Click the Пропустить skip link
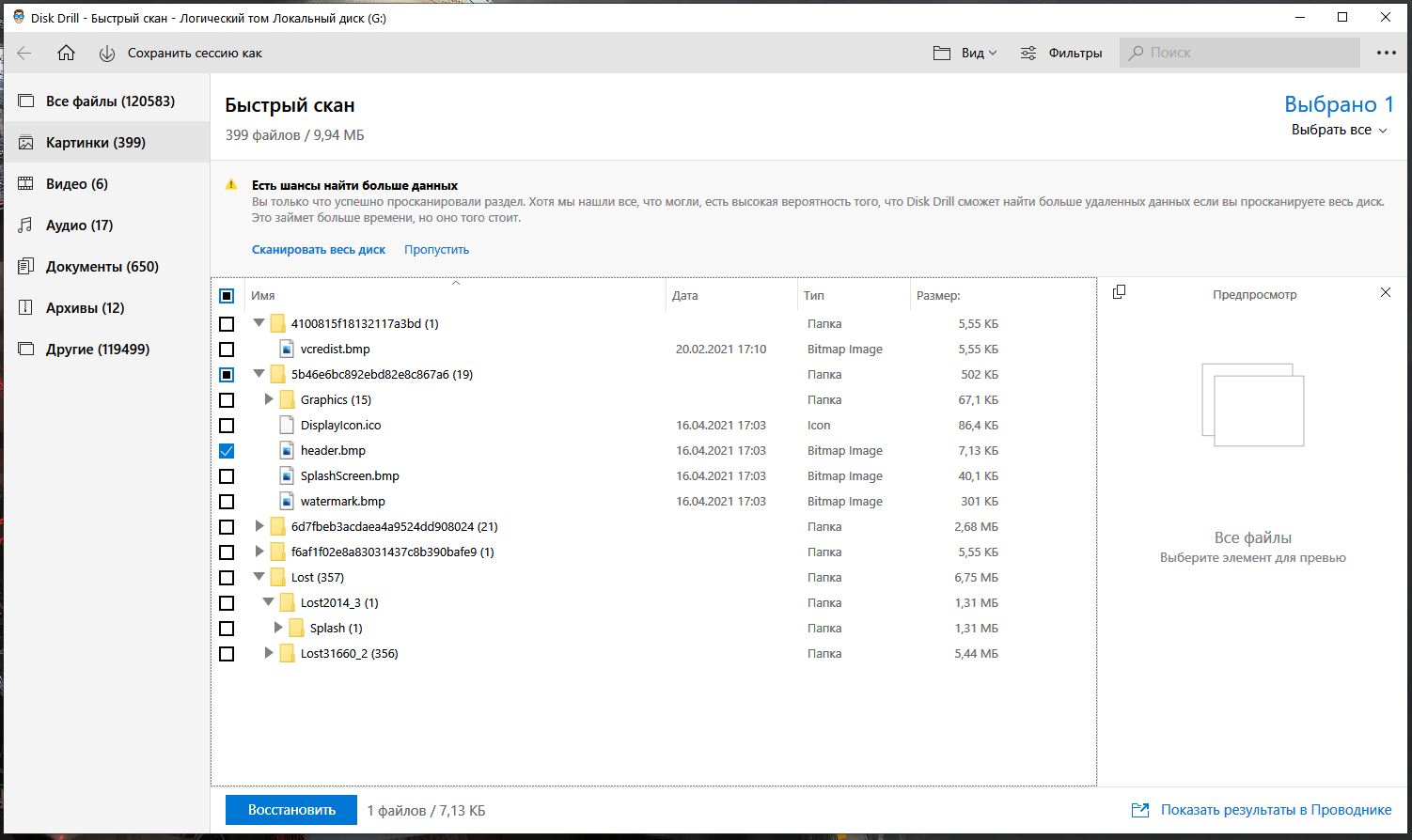Image resolution: width=1412 pixels, height=840 pixels. [436, 249]
